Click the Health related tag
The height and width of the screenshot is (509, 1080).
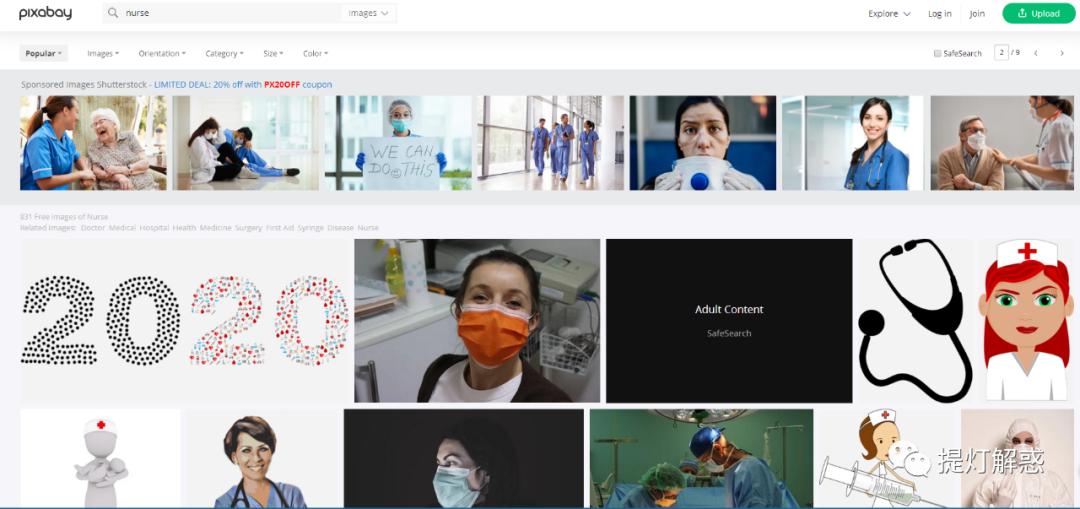pos(185,228)
